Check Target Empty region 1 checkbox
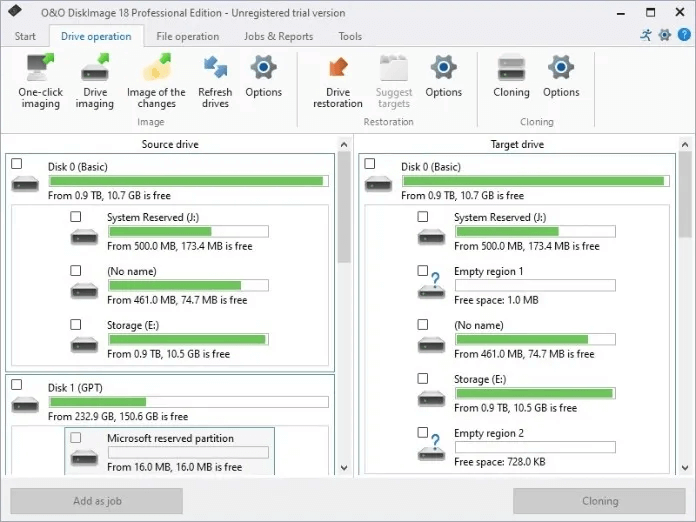Viewport: 696px width, 522px height. (x=423, y=270)
